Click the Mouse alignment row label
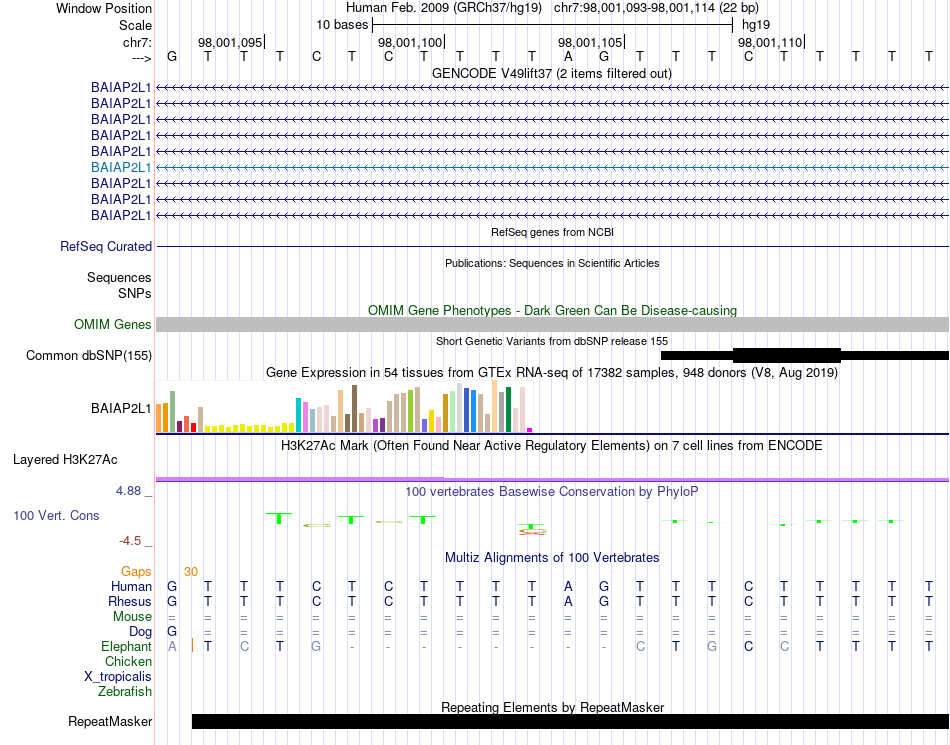This screenshot has height=745, width=950. pos(132,617)
